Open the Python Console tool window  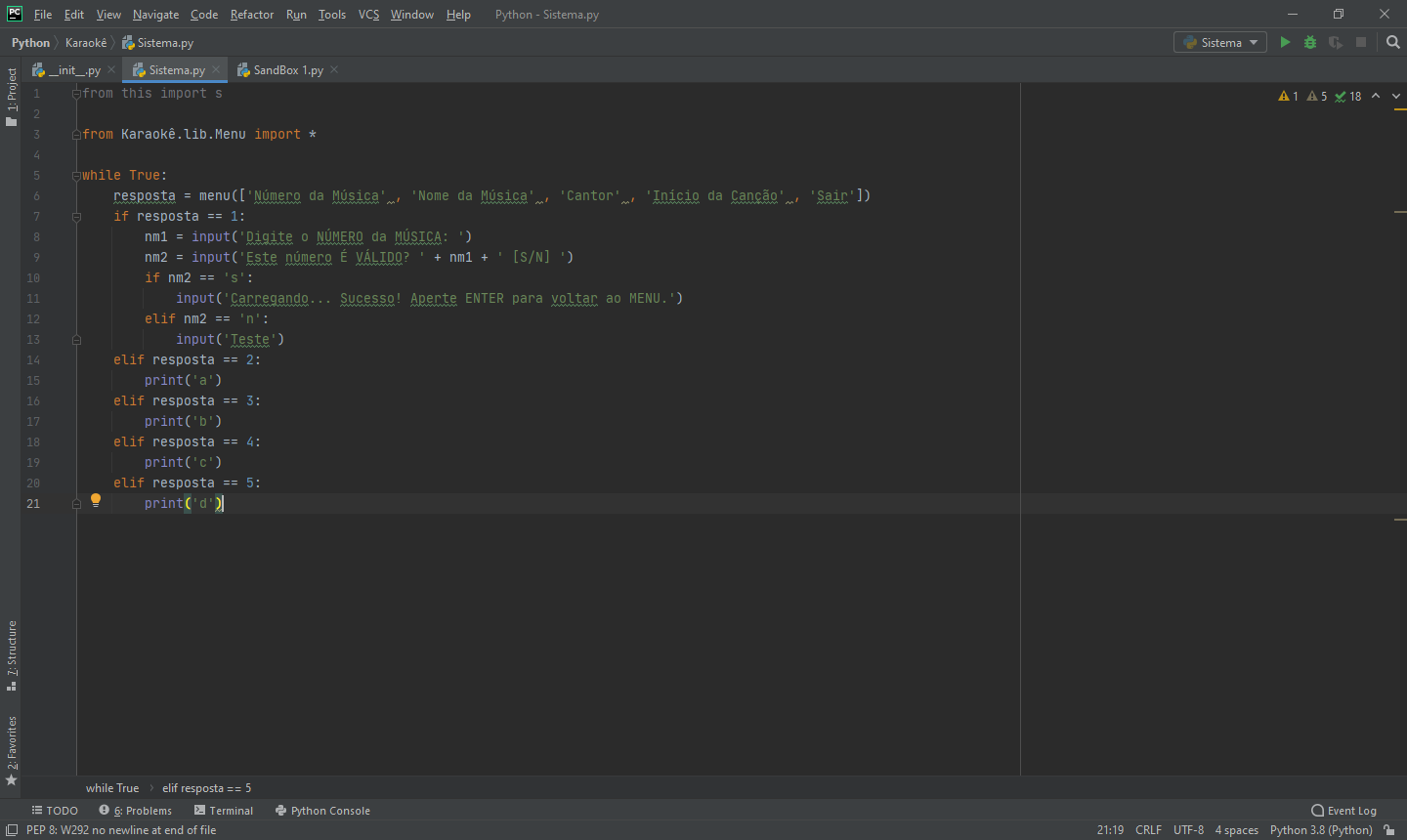point(322,811)
